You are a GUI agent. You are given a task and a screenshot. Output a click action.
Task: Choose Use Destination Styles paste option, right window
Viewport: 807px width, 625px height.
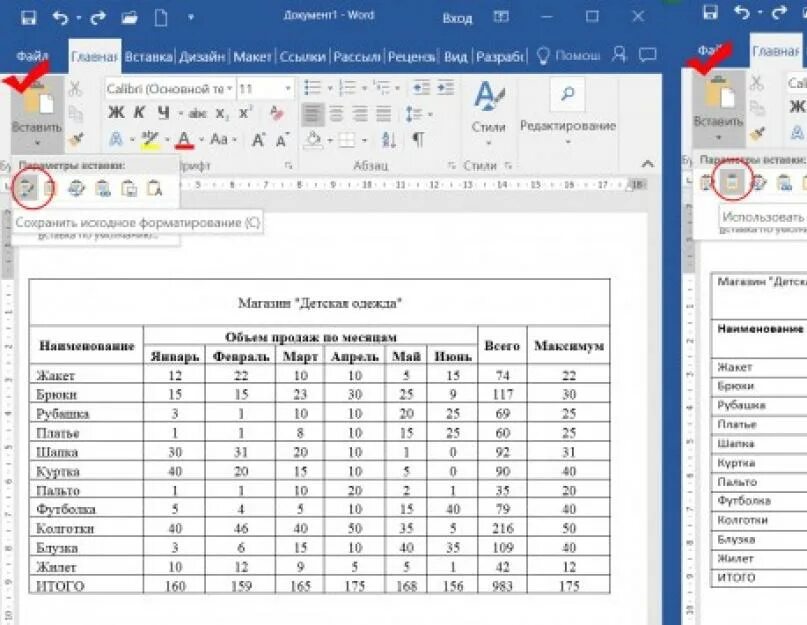732,182
